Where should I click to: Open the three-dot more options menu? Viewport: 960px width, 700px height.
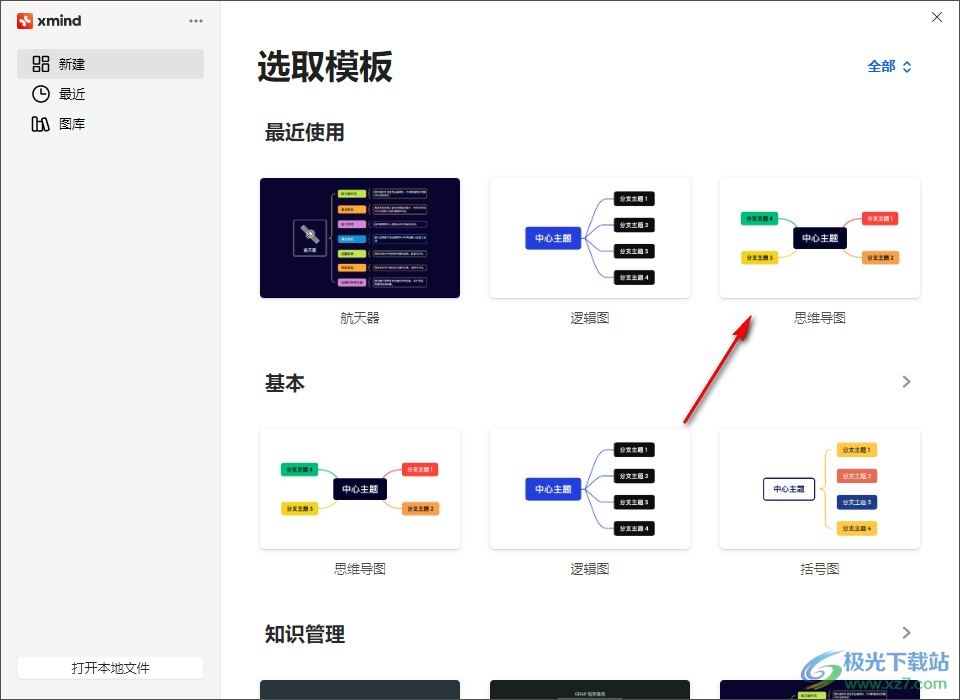click(x=196, y=21)
